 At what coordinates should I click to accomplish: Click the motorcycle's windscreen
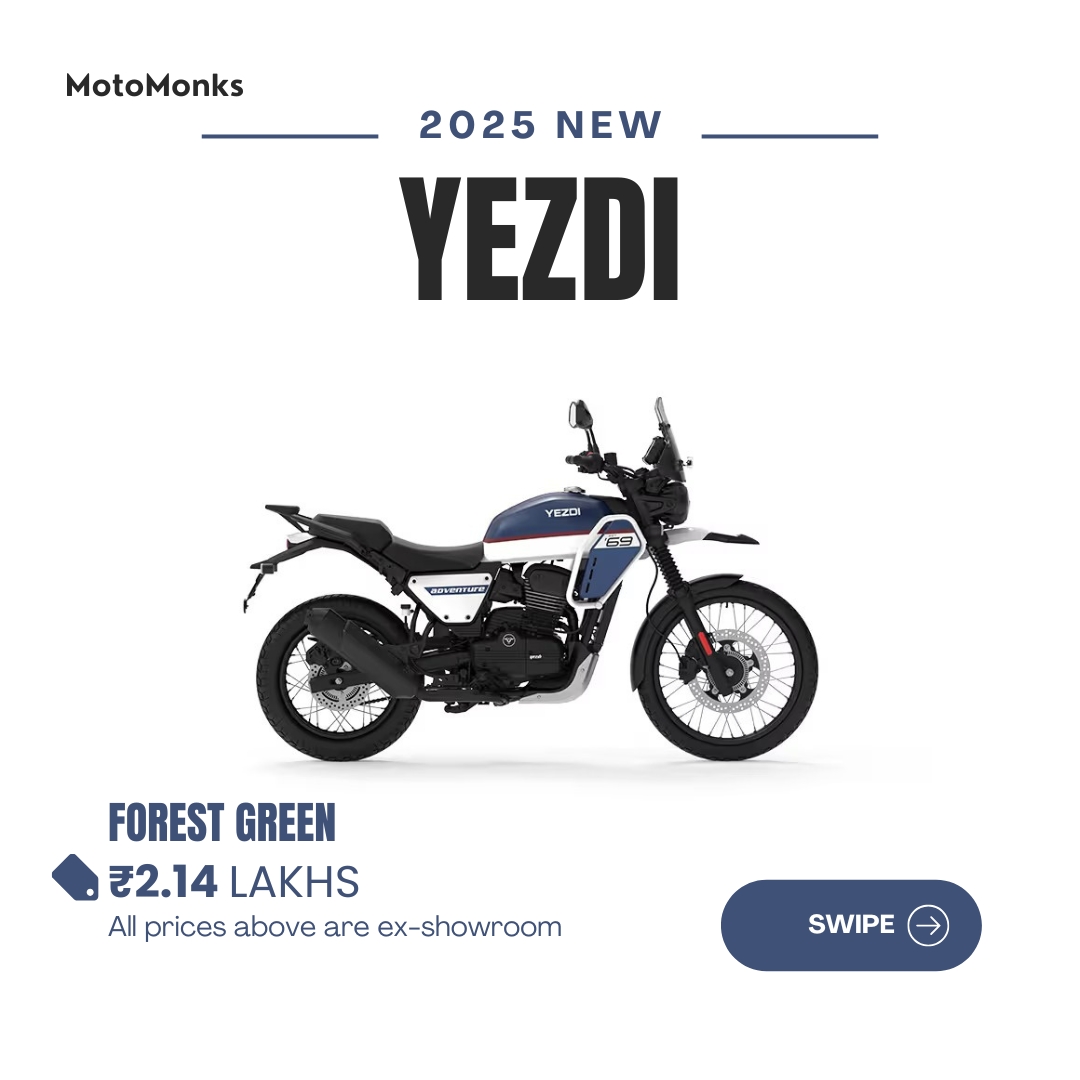[670, 439]
